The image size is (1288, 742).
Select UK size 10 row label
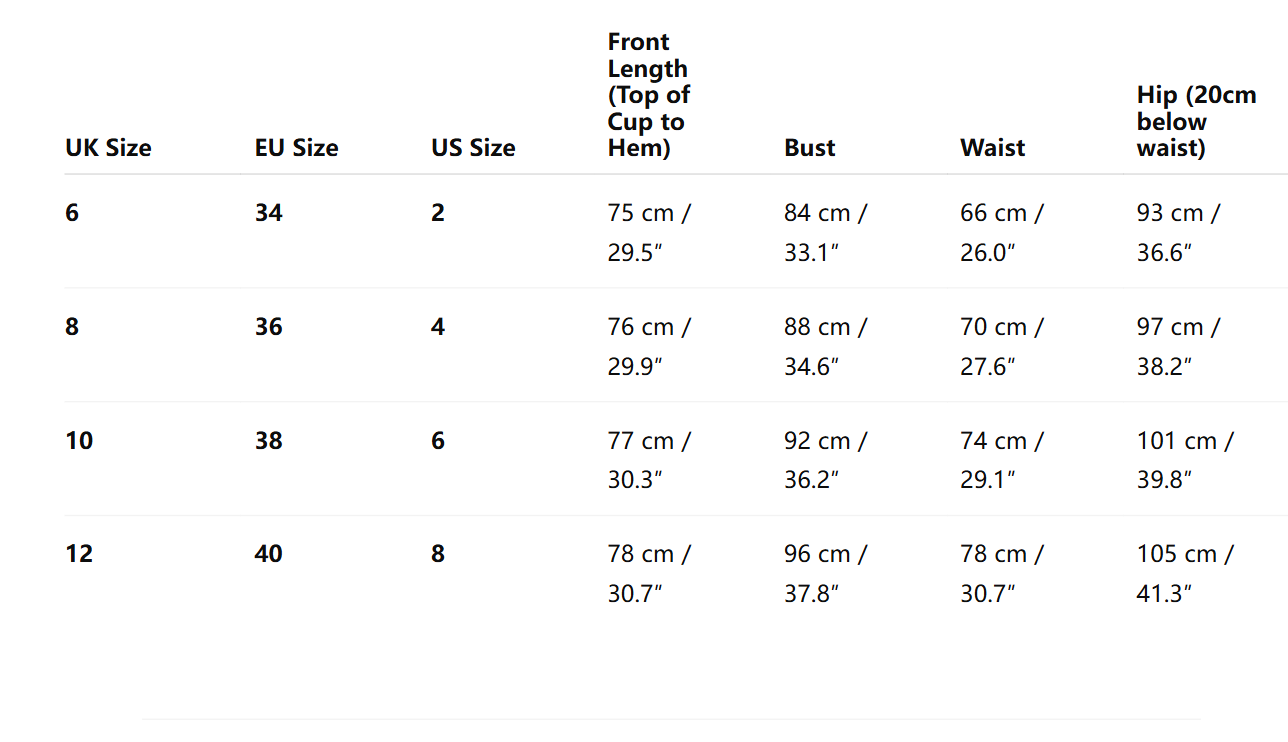pos(79,441)
